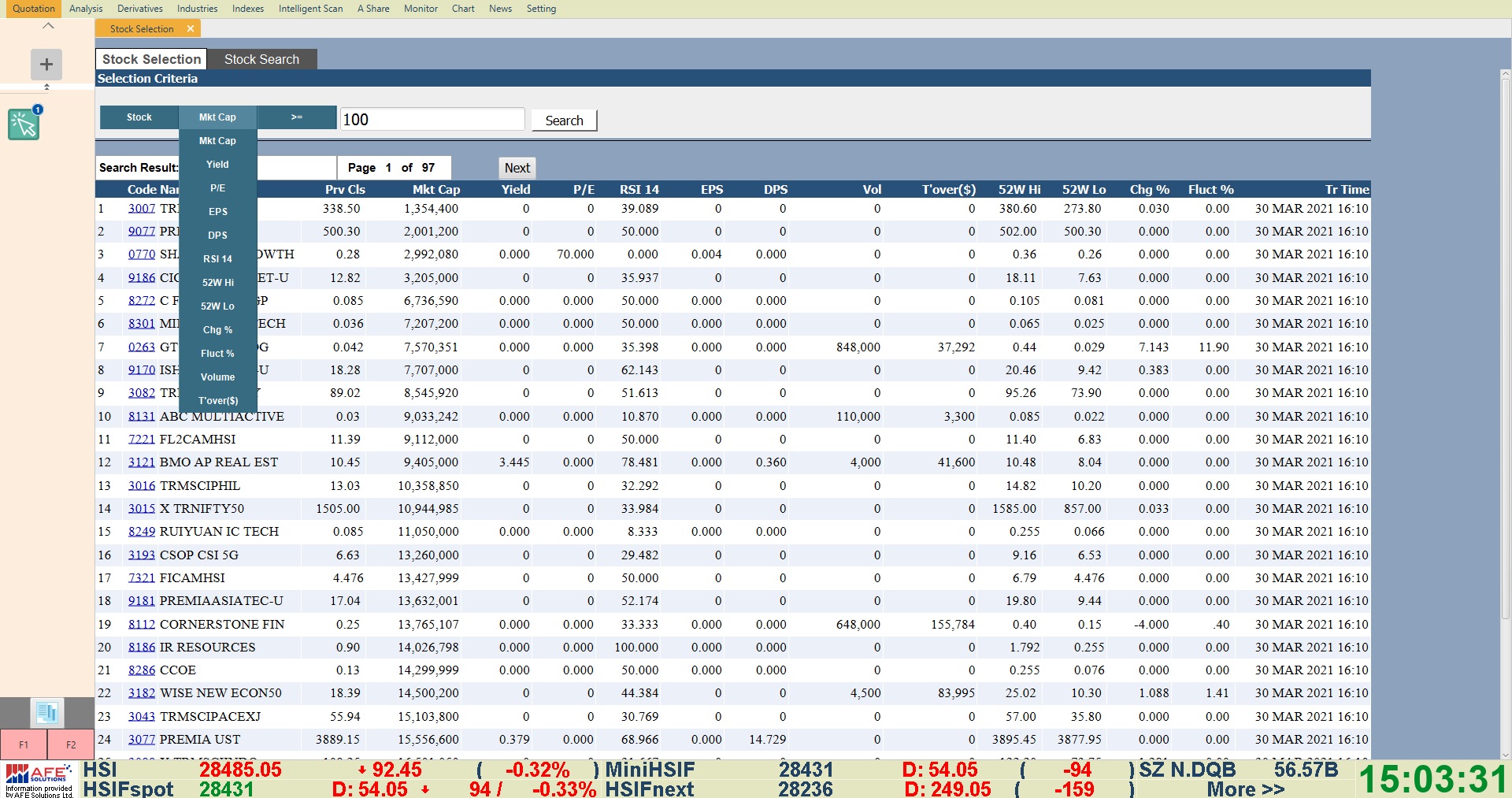Open the Quotation menu
This screenshot has width=1512, height=798.
click(x=34, y=9)
